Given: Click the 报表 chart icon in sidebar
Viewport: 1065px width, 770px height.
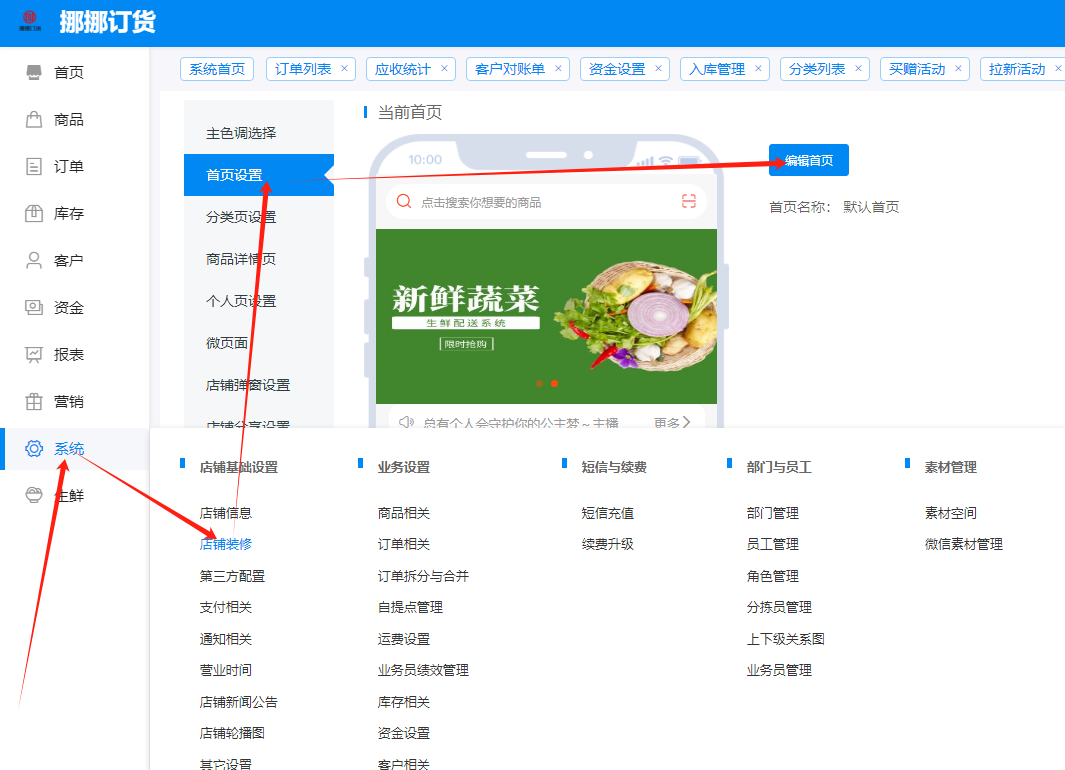Looking at the screenshot, I should pos(34,354).
